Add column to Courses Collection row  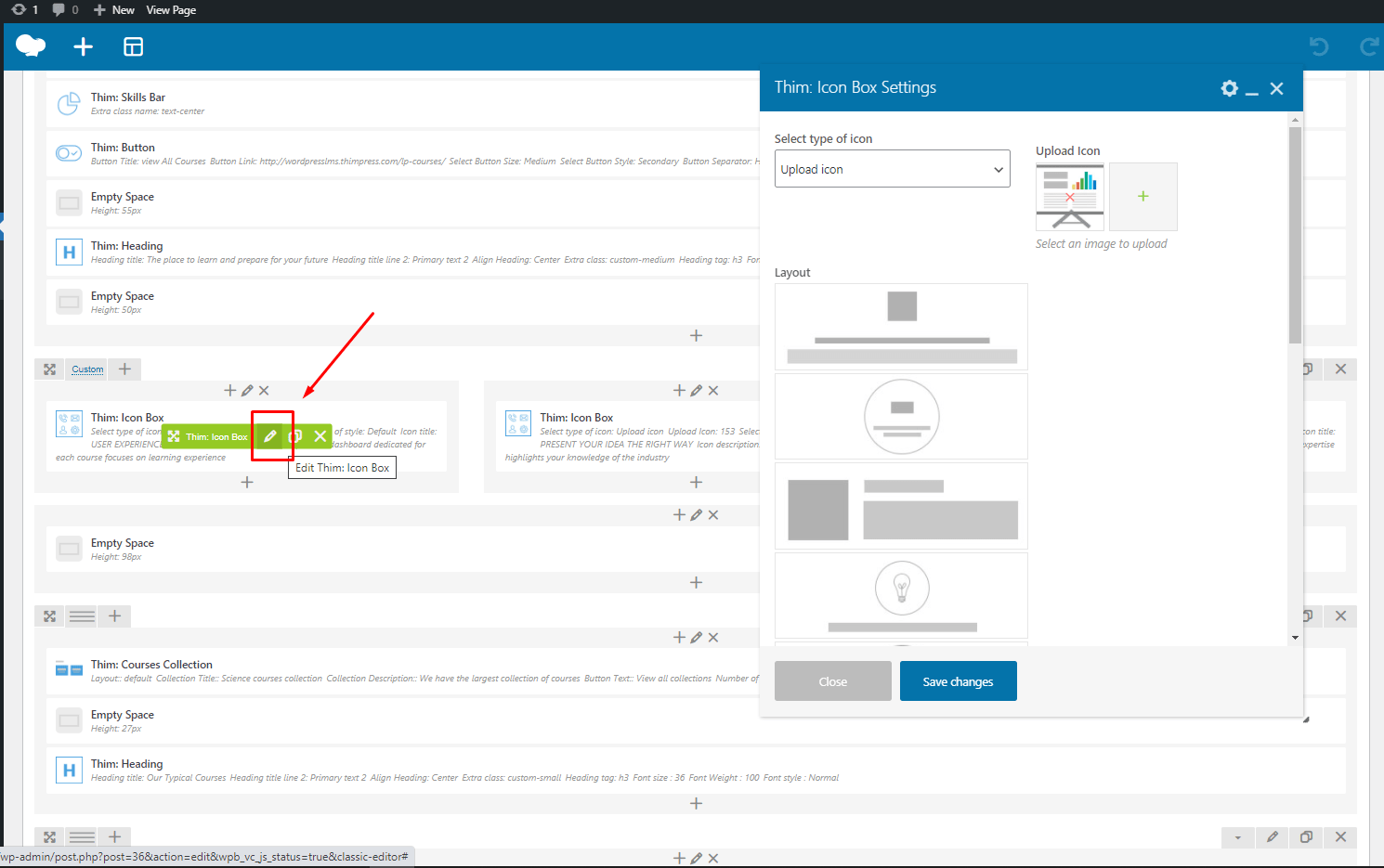(115, 616)
